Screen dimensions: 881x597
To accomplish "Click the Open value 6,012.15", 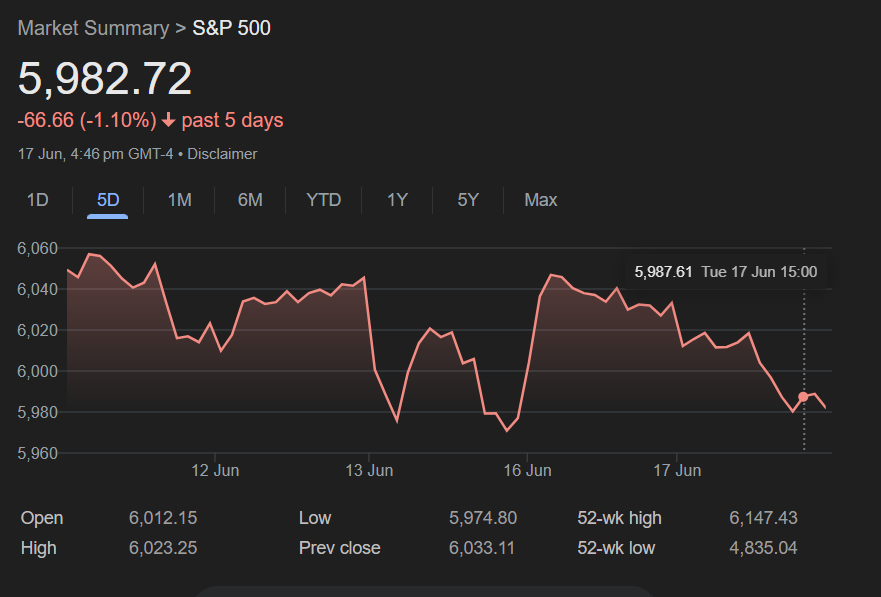I will tap(163, 518).
